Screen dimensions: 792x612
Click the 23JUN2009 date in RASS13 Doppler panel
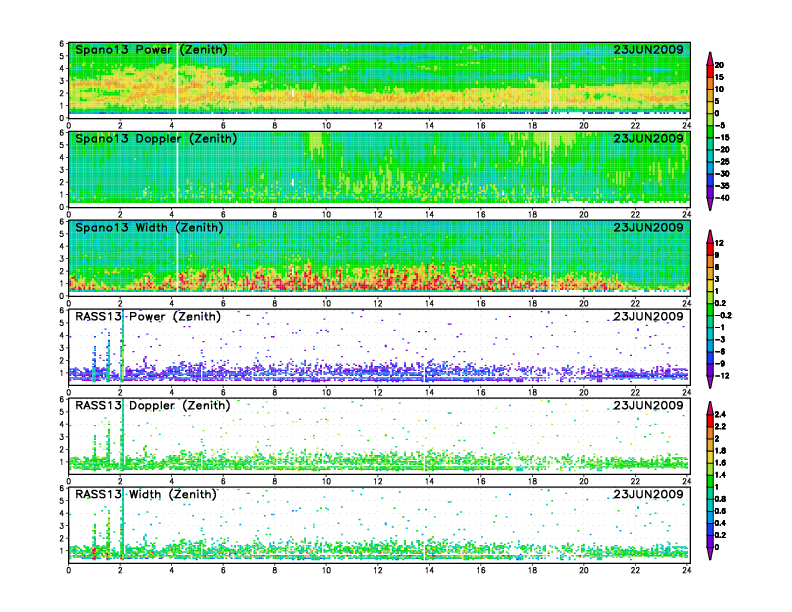pyautogui.click(x=648, y=405)
